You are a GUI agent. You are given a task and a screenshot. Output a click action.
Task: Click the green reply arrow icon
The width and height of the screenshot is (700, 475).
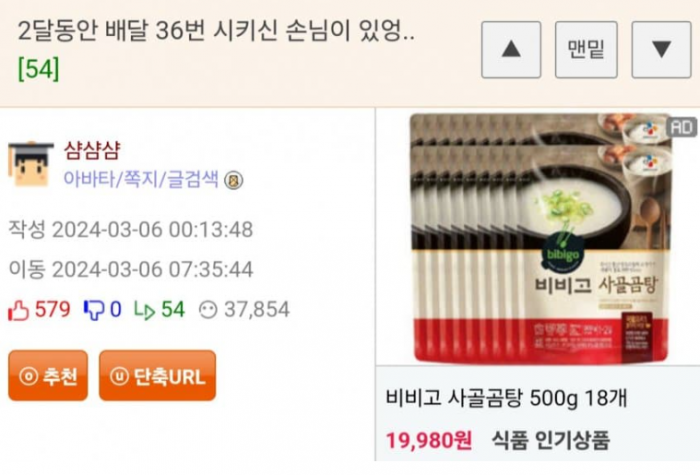(x=145, y=311)
